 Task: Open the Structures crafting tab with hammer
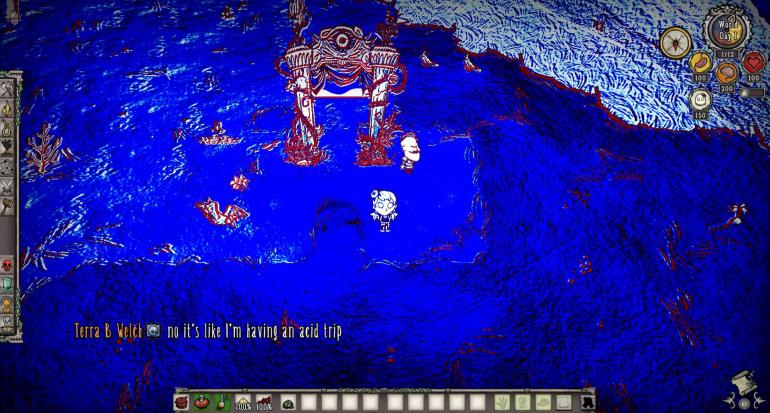click(7, 206)
